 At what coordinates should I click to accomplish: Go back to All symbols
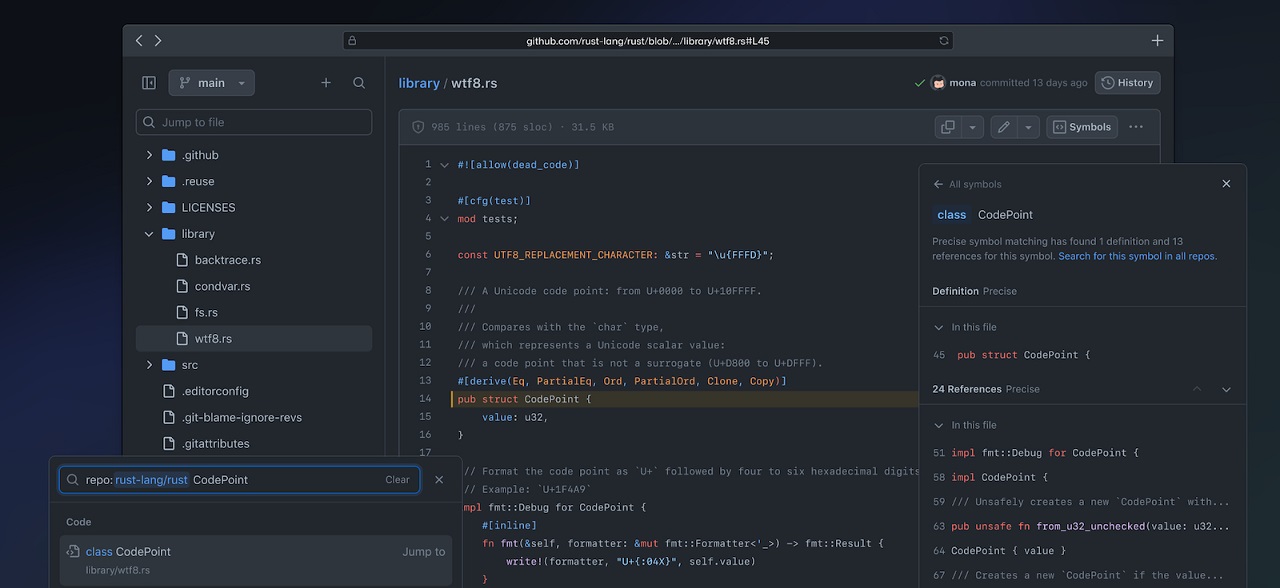pyautogui.click(x=967, y=184)
